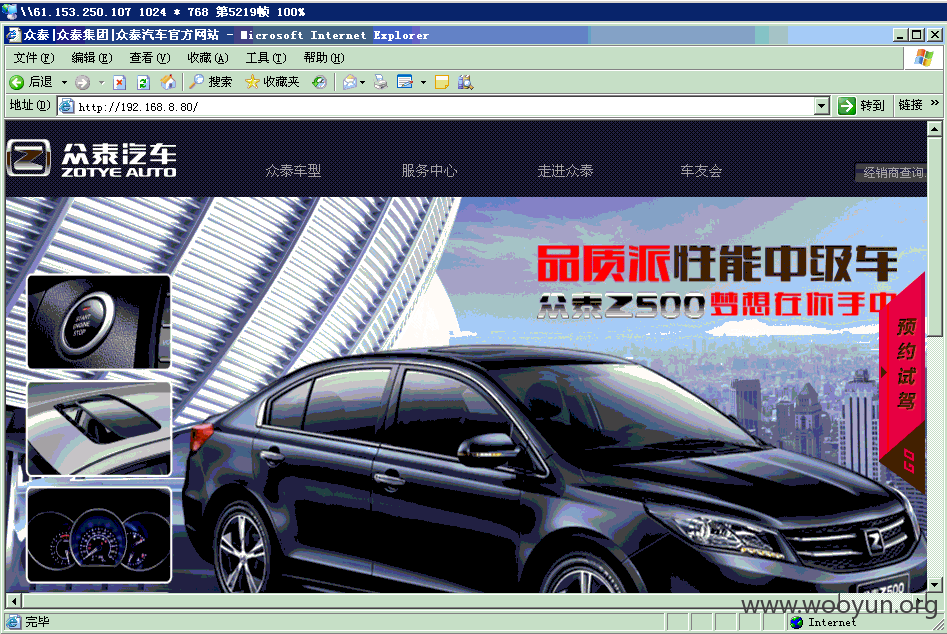Image resolution: width=947 pixels, height=634 pixels.
Task: Click the 众泰Z500 banner text
Action: 621,306
